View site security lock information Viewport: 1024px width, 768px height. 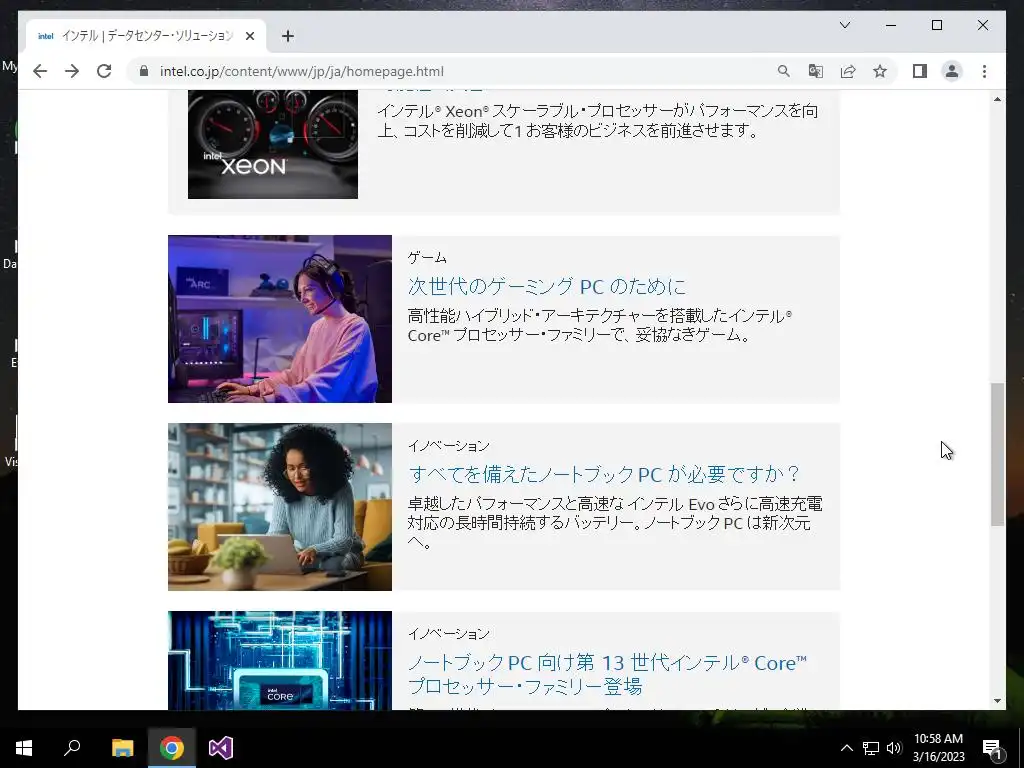coord(144,71)
